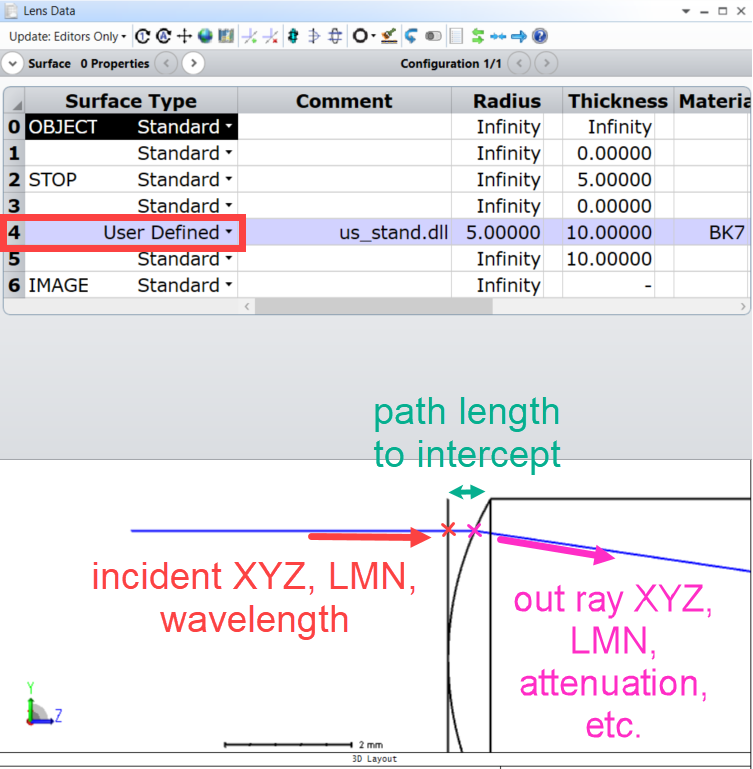Click the horizontal scrollbar right arrow

pos(743,307)
